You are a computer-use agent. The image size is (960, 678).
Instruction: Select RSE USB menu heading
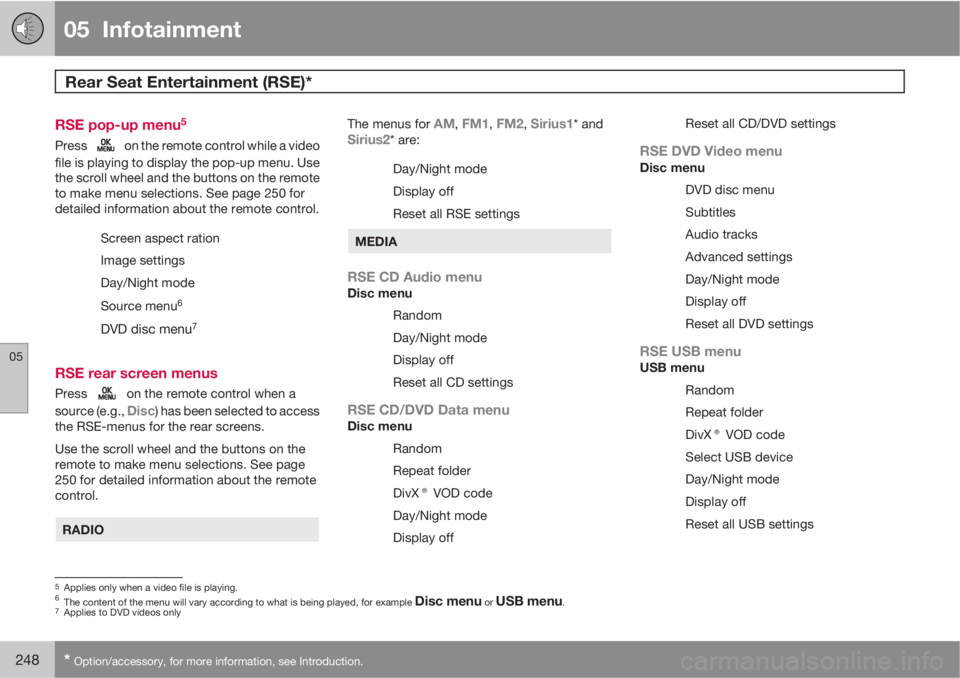tap(690, 352)
